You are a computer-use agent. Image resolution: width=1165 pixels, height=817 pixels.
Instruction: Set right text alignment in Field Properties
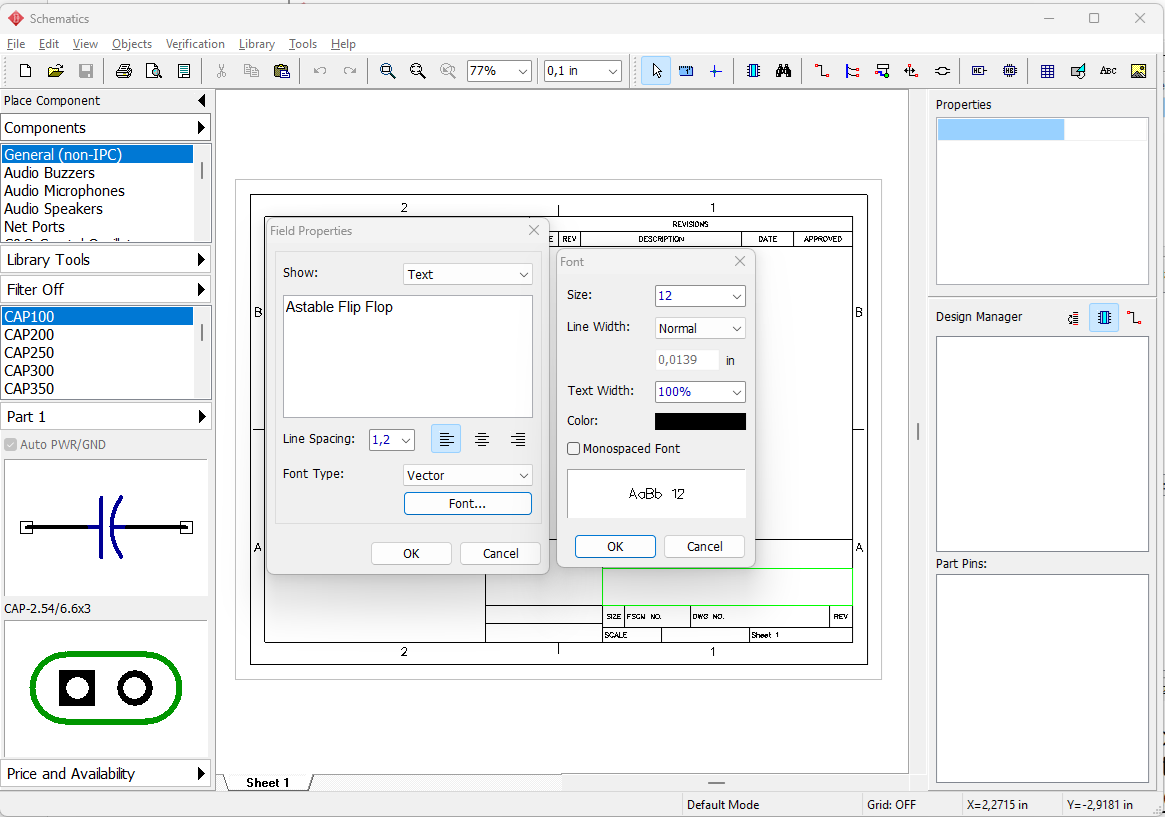pos(518,439)
